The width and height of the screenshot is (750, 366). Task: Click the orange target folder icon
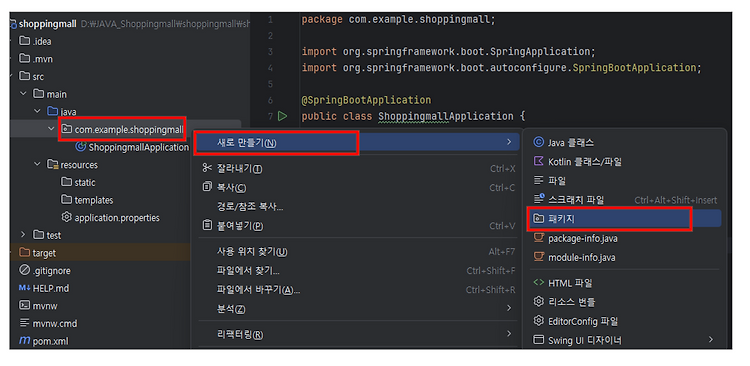coord(24,253)
